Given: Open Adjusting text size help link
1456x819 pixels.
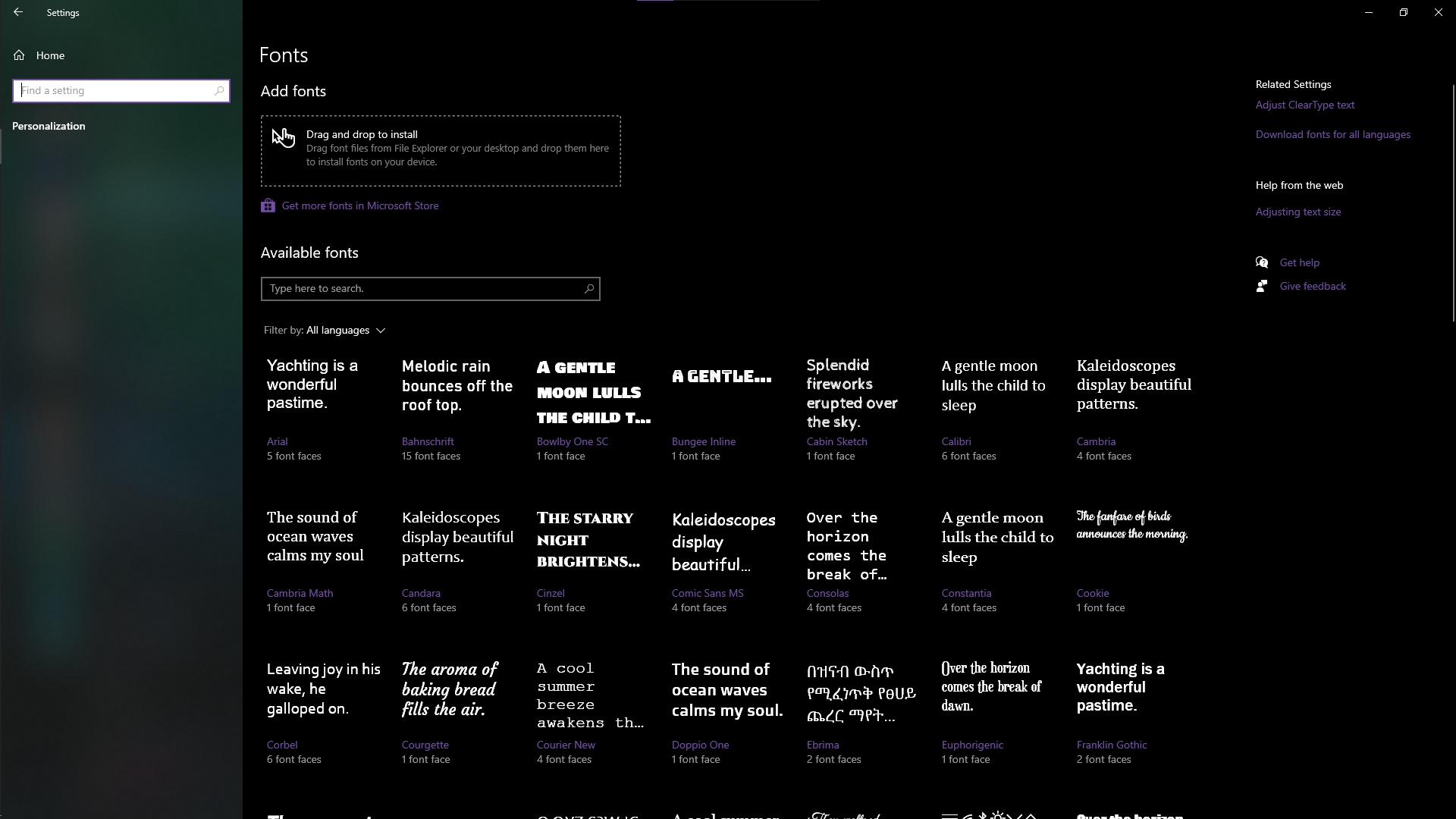Looking at the screenshot, I should pos(1298,212).
